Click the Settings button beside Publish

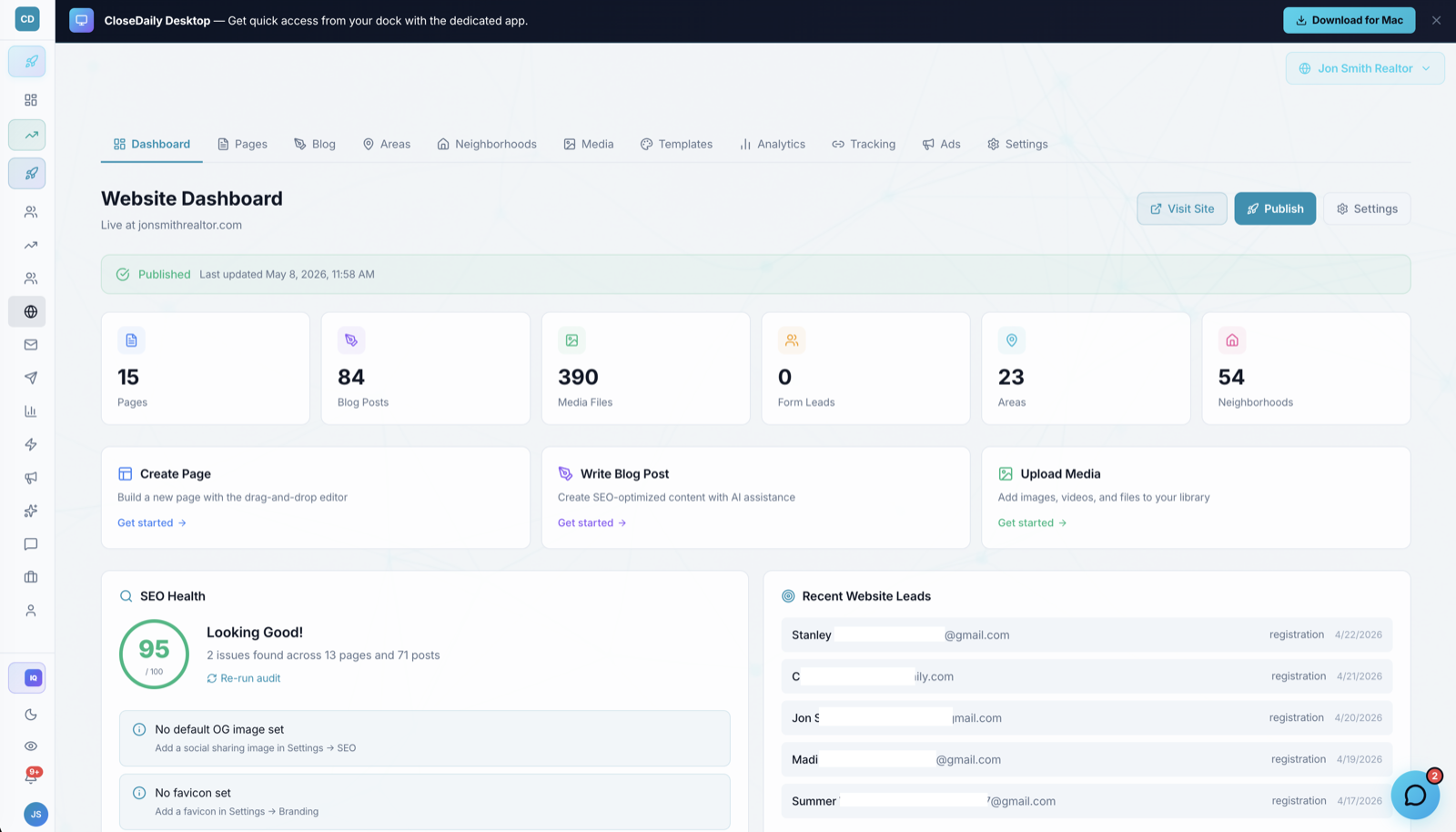[x=1367, y=208]
